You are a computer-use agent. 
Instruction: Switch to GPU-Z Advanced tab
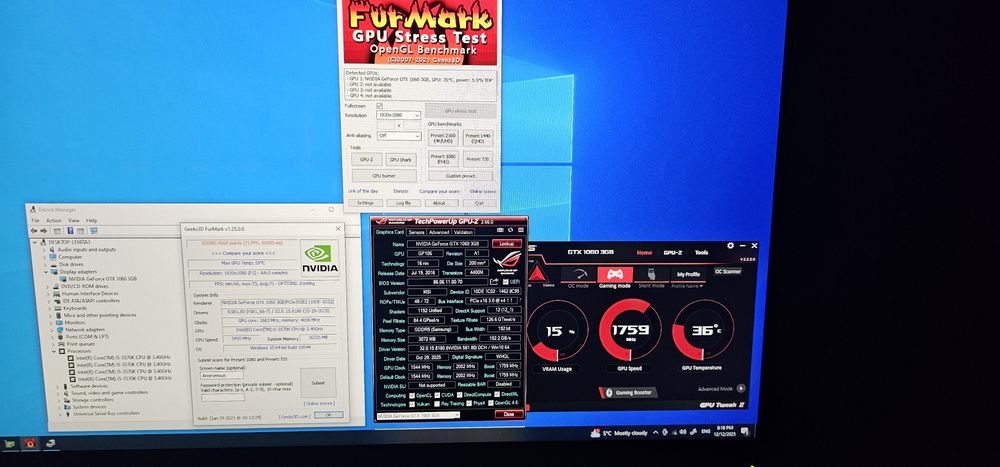(439, 232)
